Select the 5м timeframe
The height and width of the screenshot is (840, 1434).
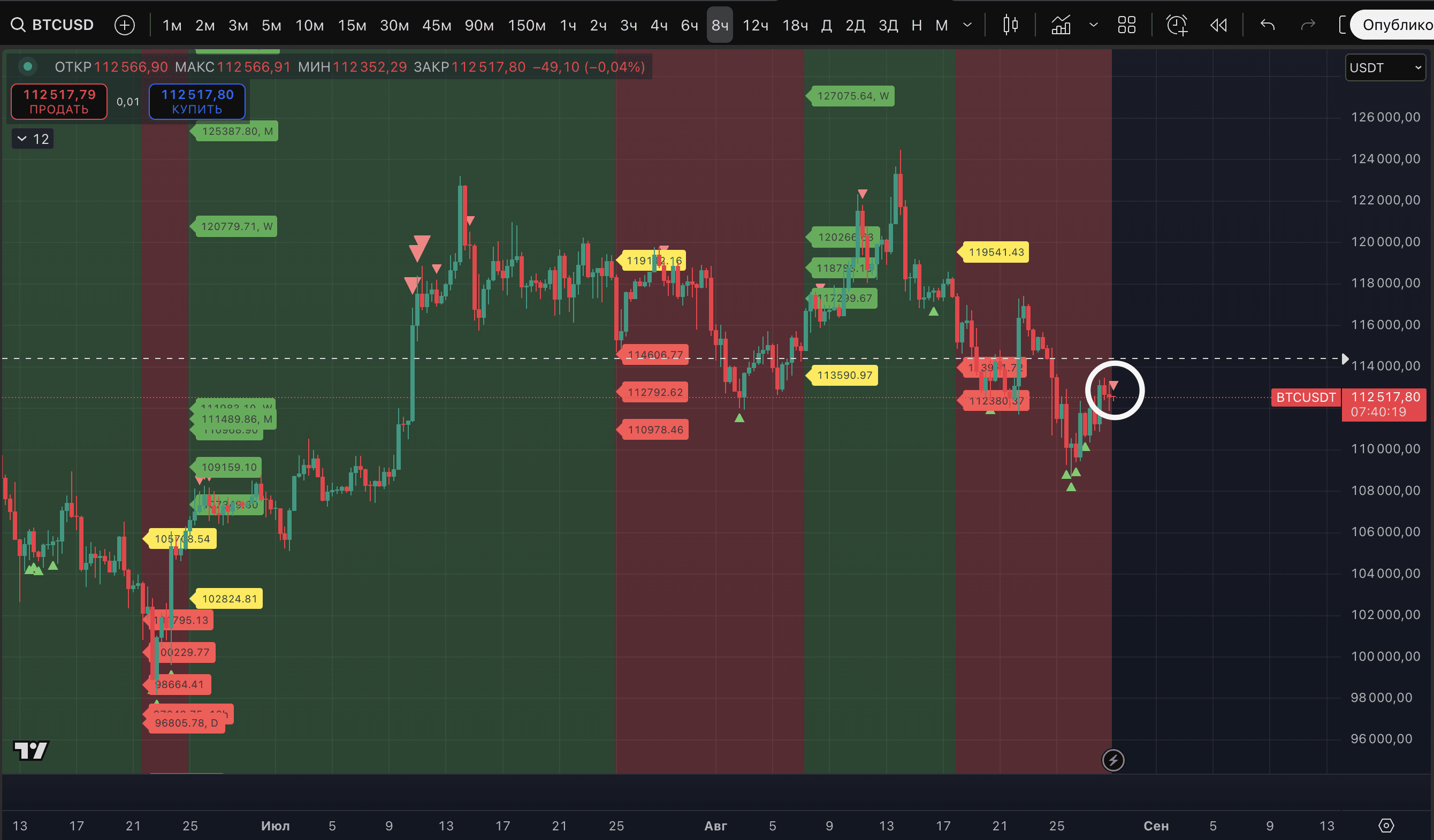271,25
